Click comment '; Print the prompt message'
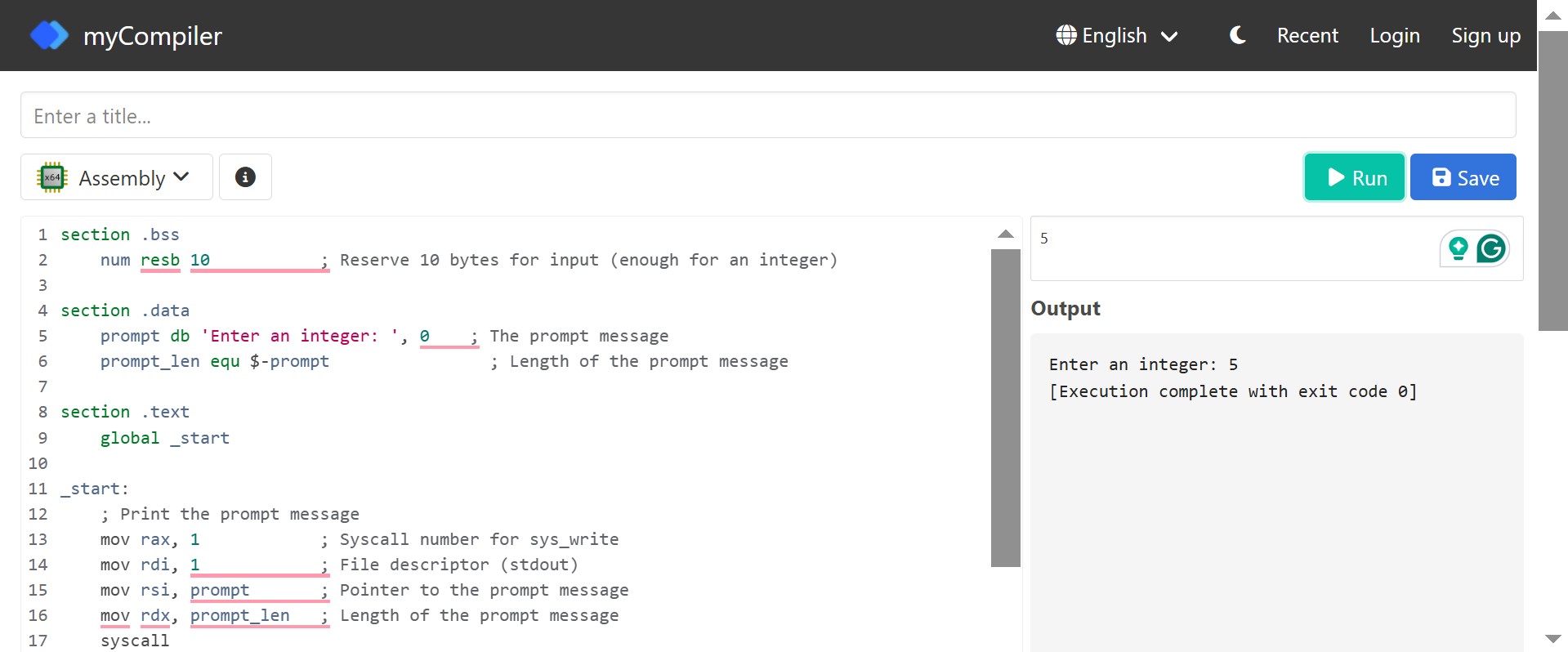This screenshot has height=652, width=1568. click(230, 514)
